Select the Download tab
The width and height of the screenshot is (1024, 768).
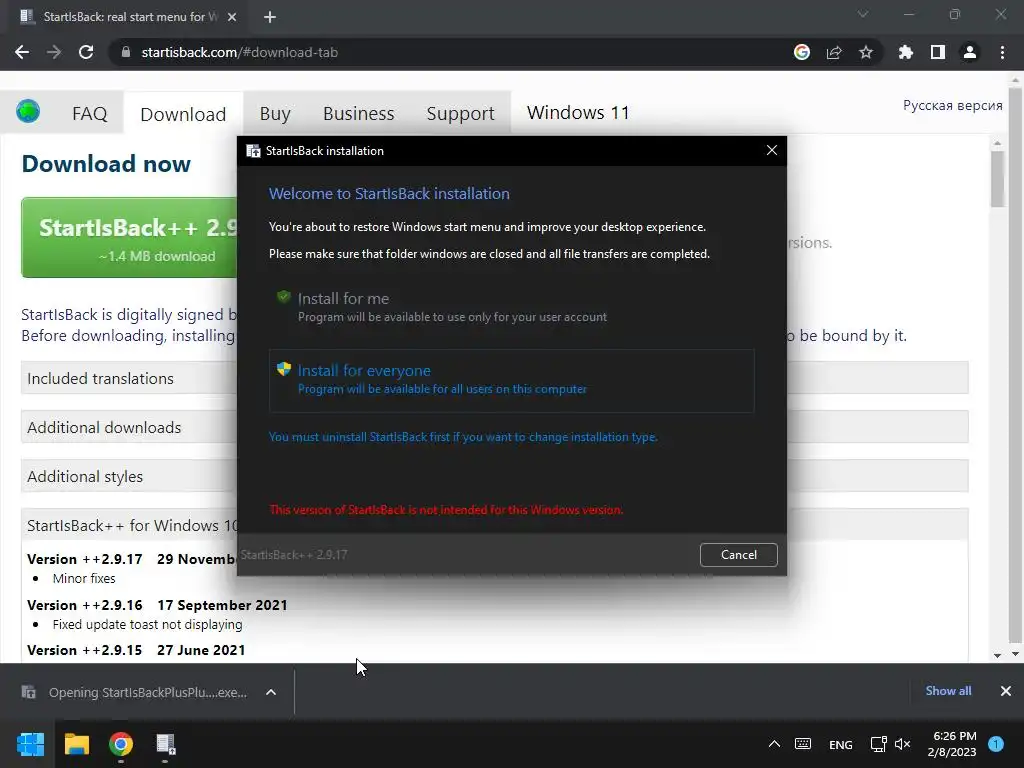pyautogui.click(x=184, y=114)
